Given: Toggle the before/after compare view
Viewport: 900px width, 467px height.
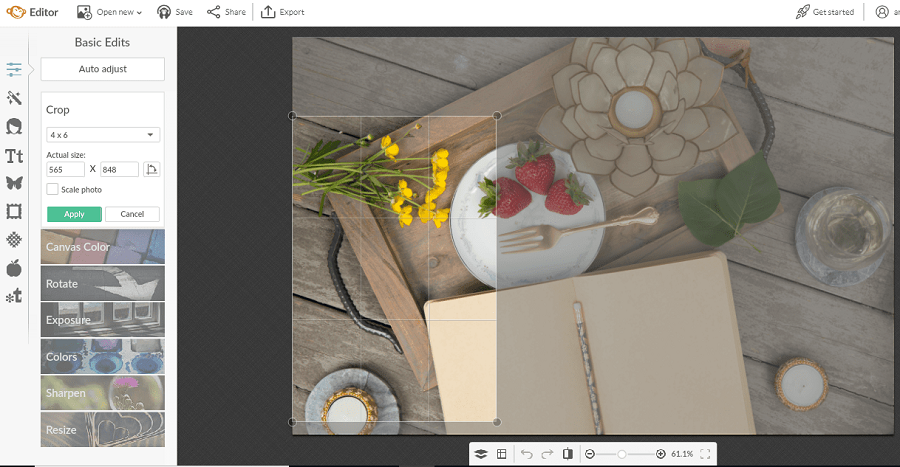Looking at the screenshot, I should (568, 454).
